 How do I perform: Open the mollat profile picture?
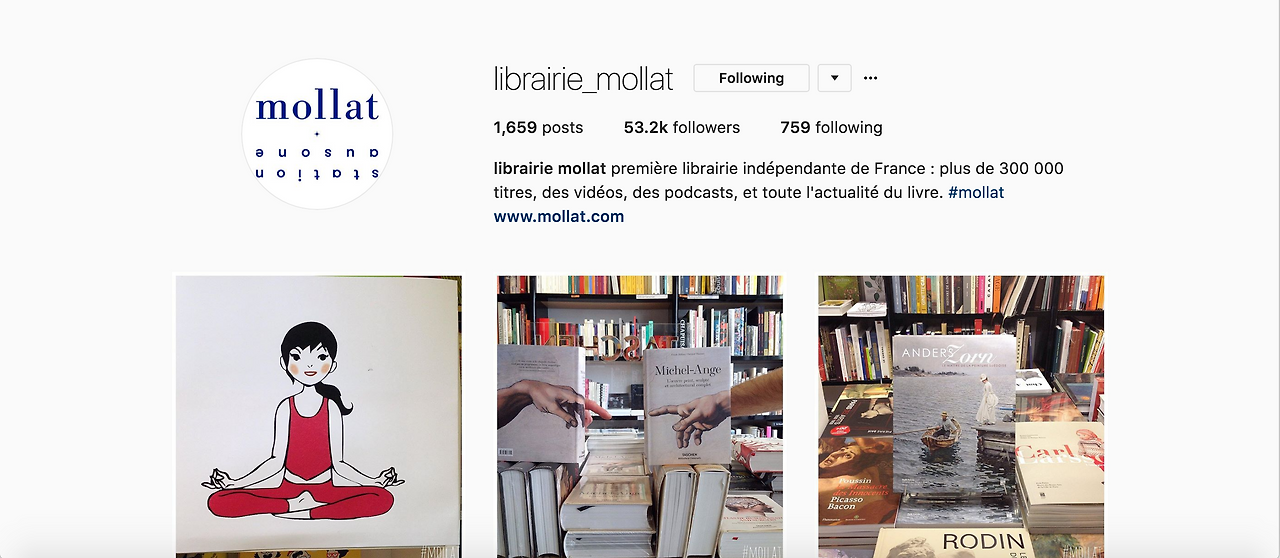click(x=317, y=134)
